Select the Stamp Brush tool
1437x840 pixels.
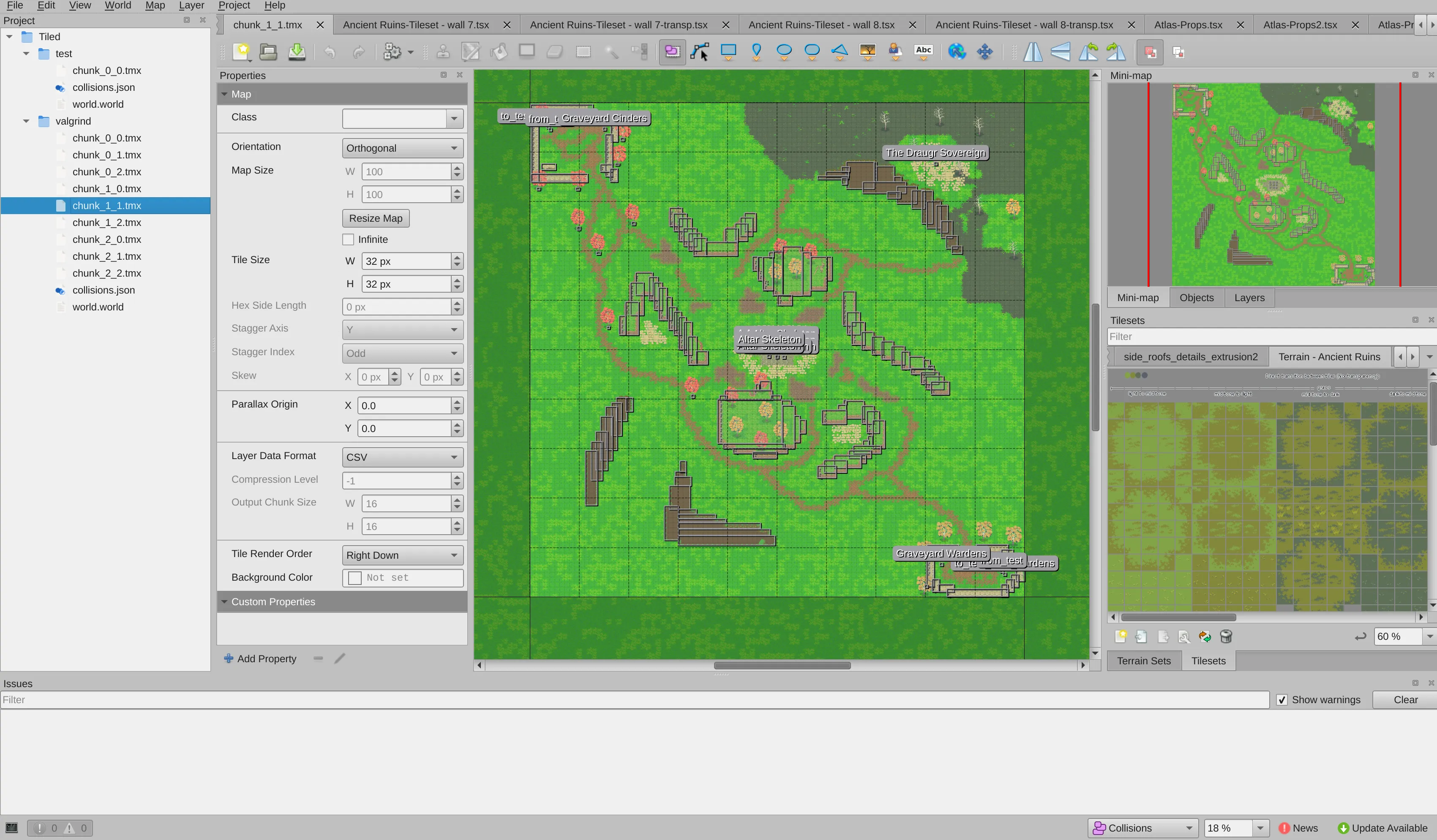point(442,52)
